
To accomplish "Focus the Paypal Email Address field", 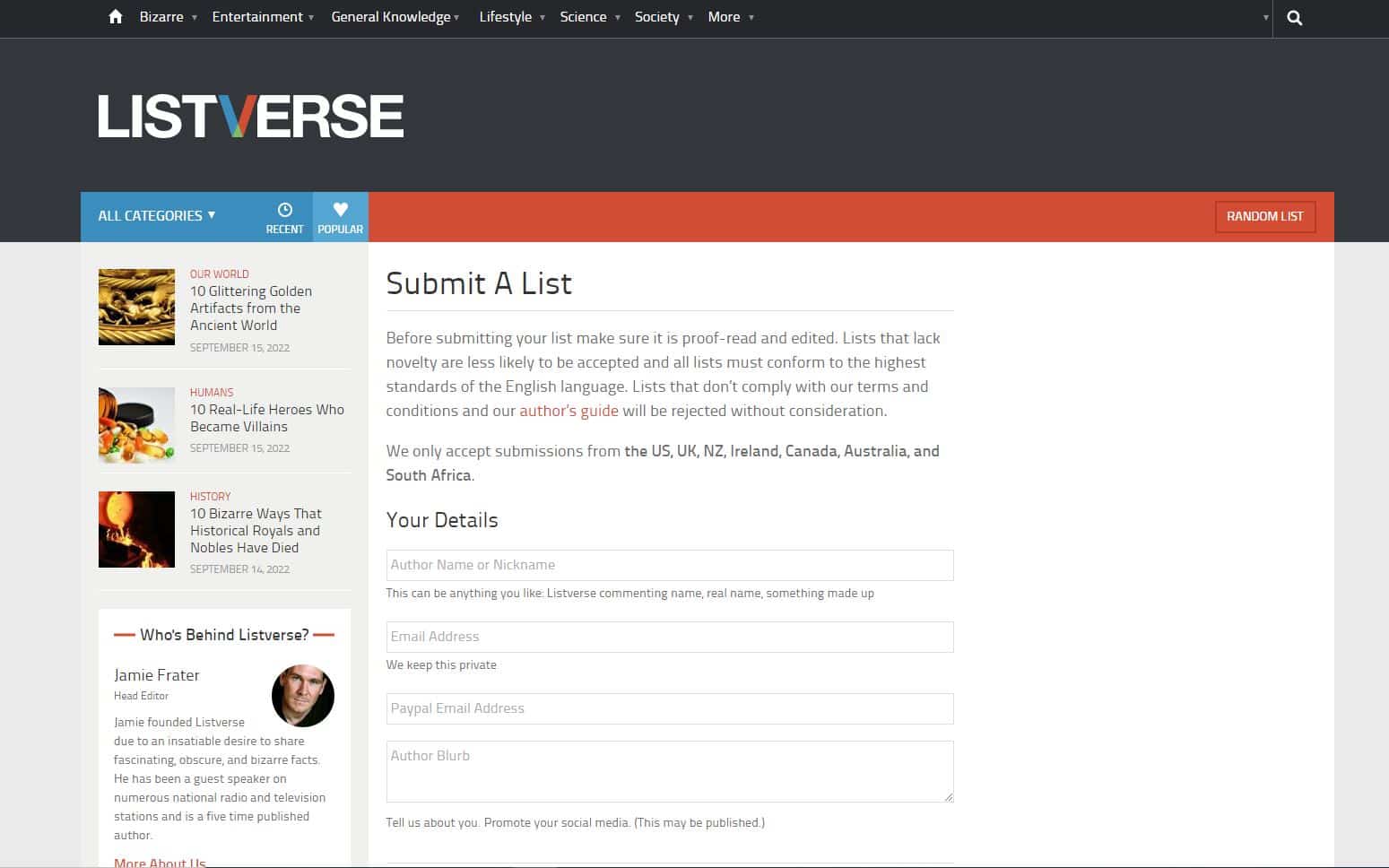I will point(670,708).
